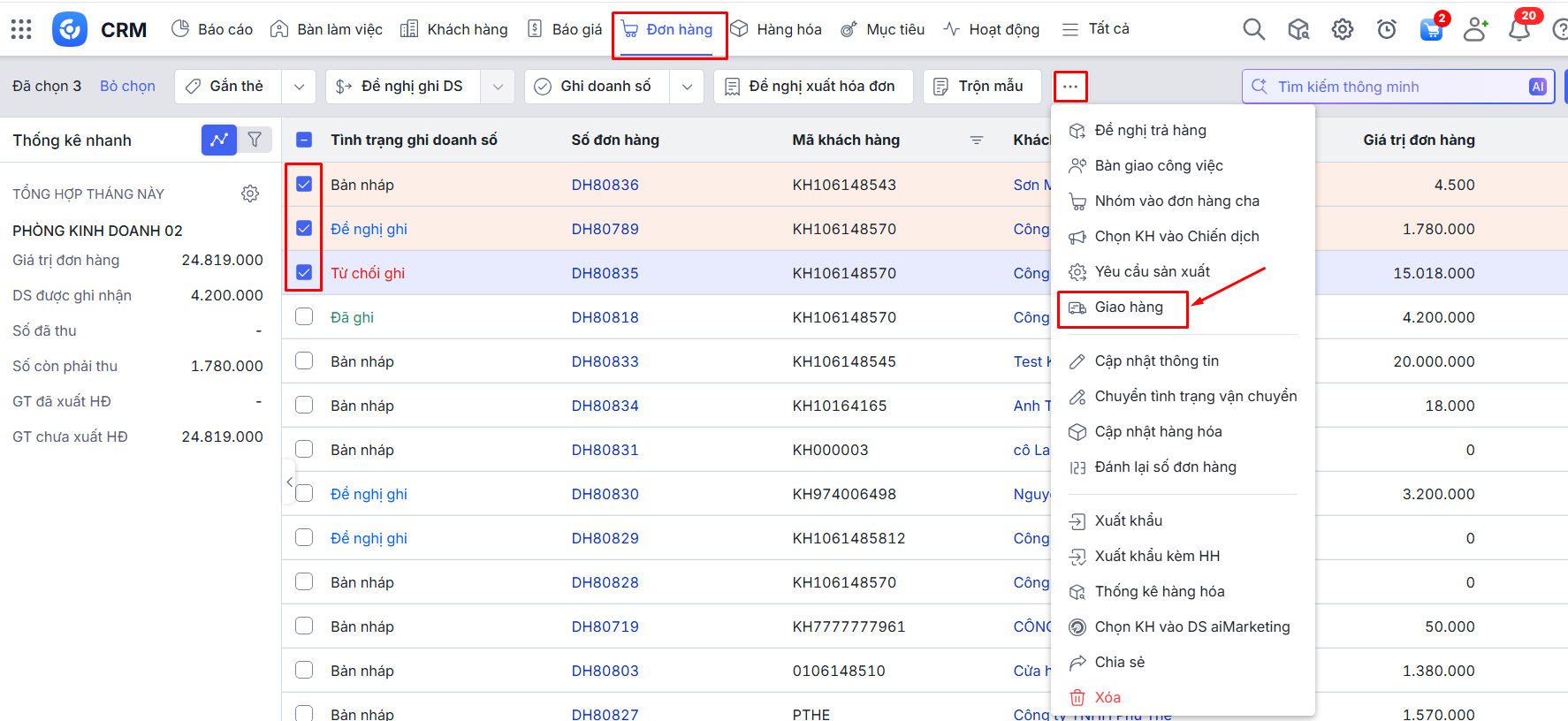The height and width of the screenshot is (721, 1568).
Task: Choose Giao hàng from the more menu
Action: coord(1128,307)
